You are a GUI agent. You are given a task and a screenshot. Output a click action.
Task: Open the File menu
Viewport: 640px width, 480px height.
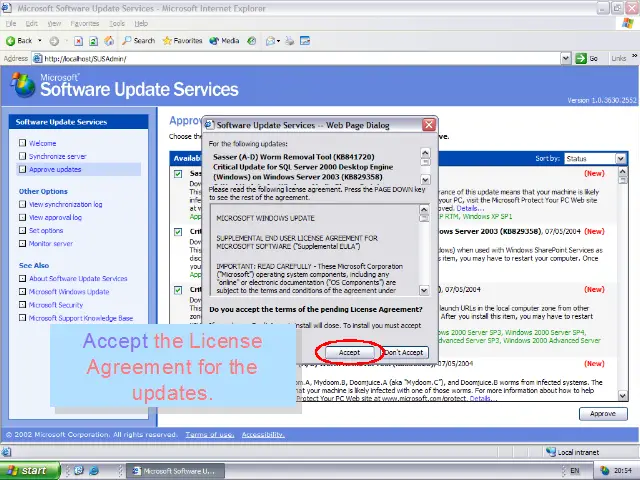(11, 23)
